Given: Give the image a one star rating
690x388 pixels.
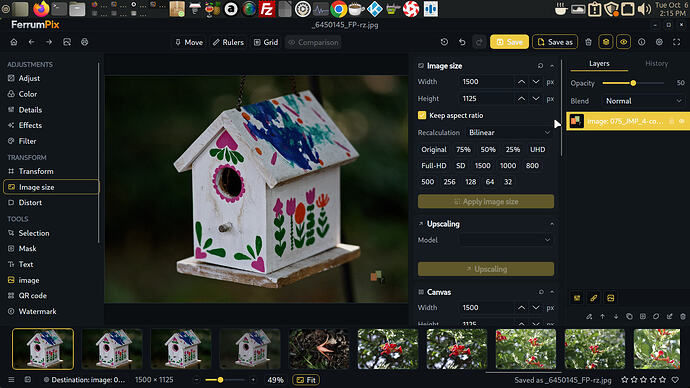Looking at the screenshot, I should [x=624, y=380].
